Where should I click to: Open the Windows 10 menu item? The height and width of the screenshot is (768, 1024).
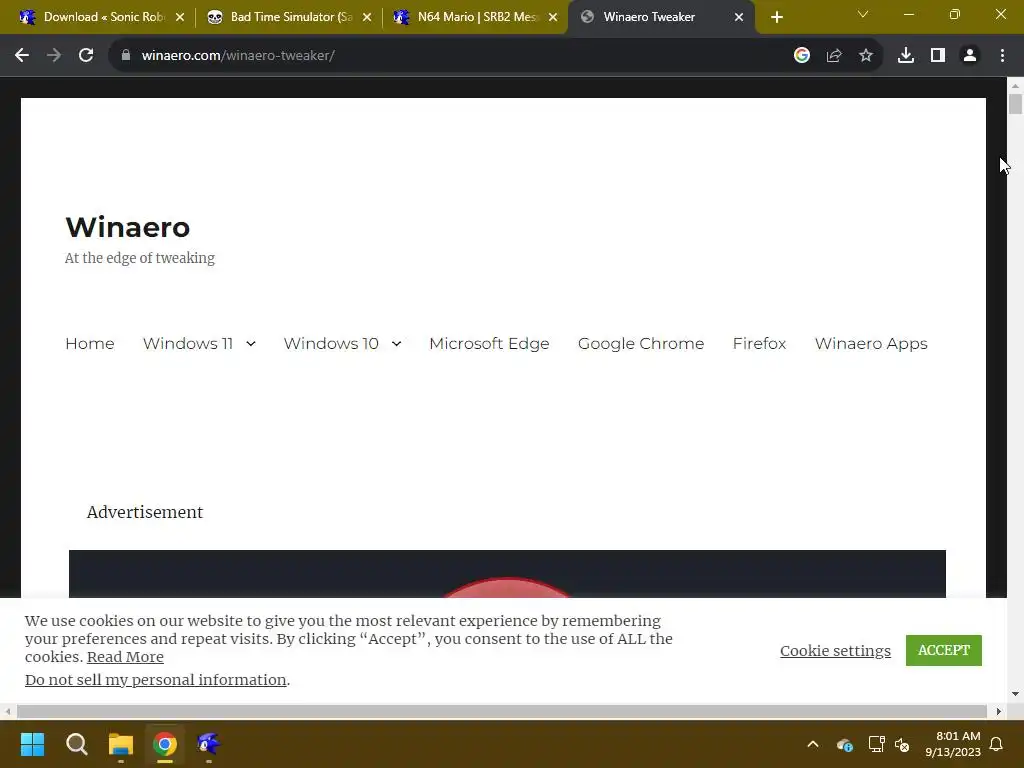pyautogui.click(x=331, y=344)
